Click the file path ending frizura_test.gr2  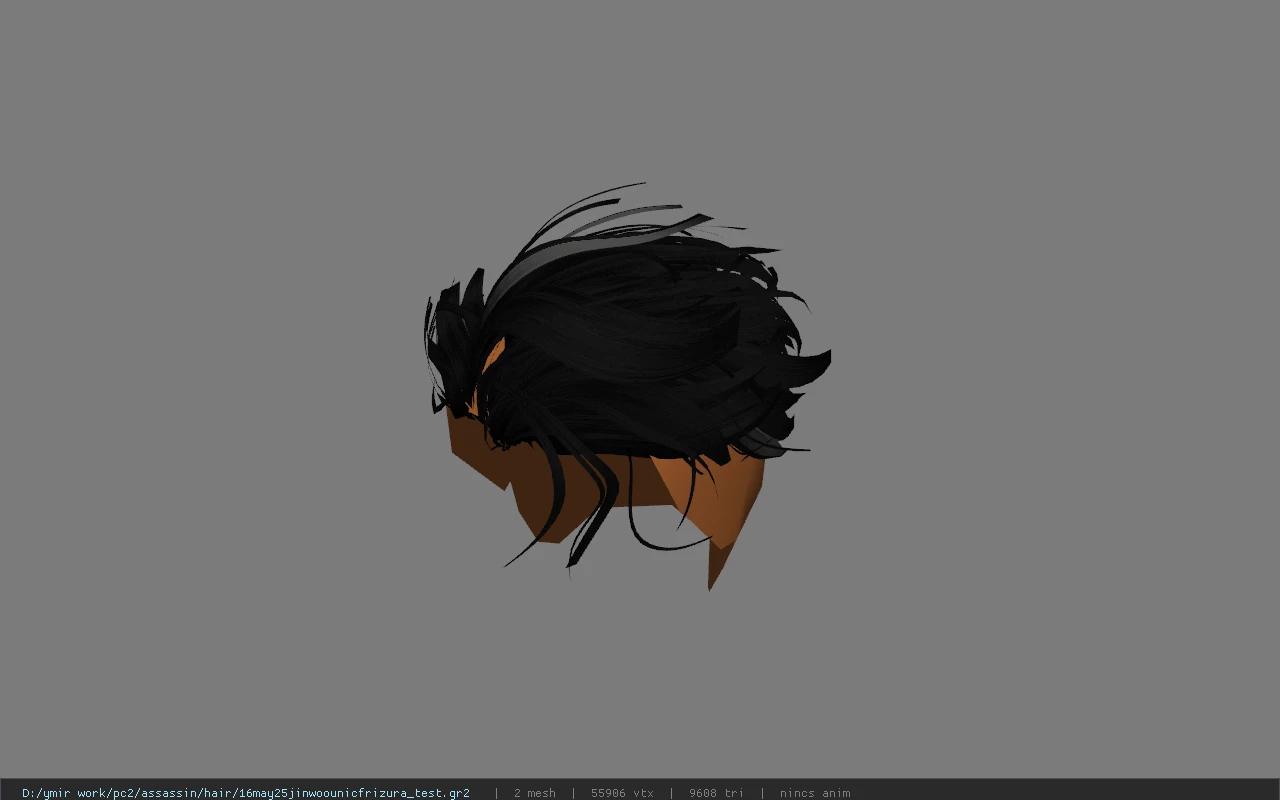click(246, 793)
